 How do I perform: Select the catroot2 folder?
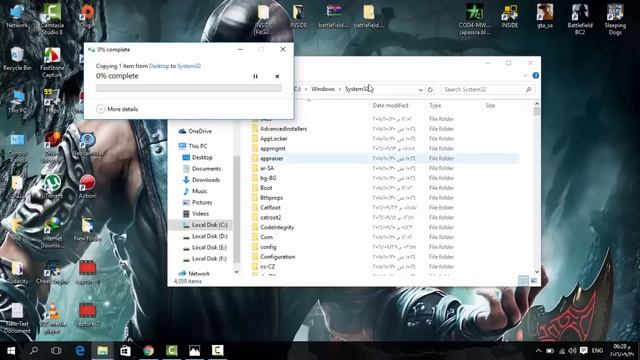pyautogui.click(x=271, y=218)
